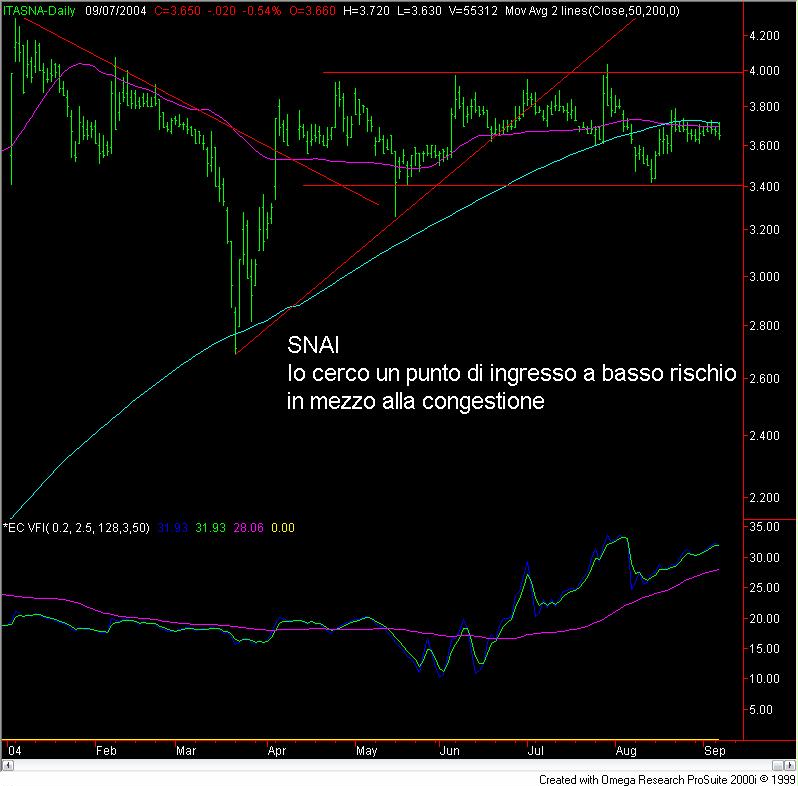Select the 'in mezzo alla congestione' text
The image size is (798, 786).
(x=415, y=401)
